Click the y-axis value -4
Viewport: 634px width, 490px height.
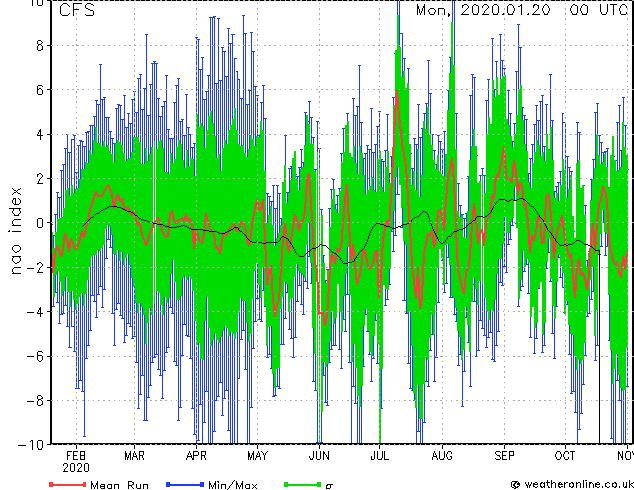pyautogui.click(x=35, y=312)
